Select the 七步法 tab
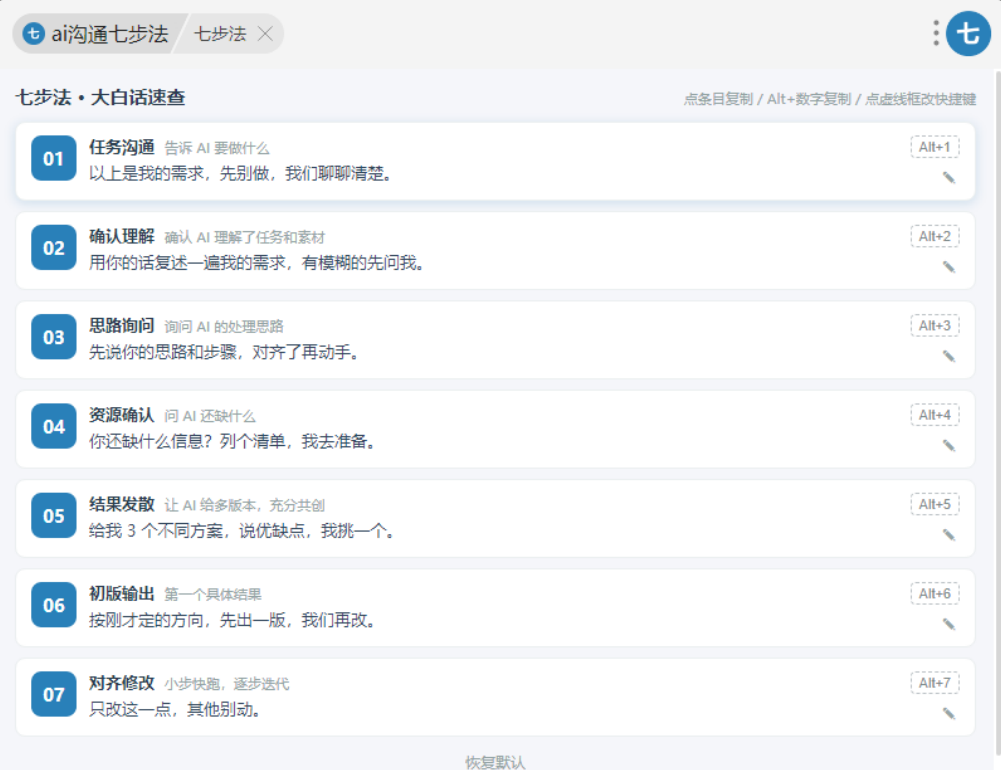 pos(229,33)
